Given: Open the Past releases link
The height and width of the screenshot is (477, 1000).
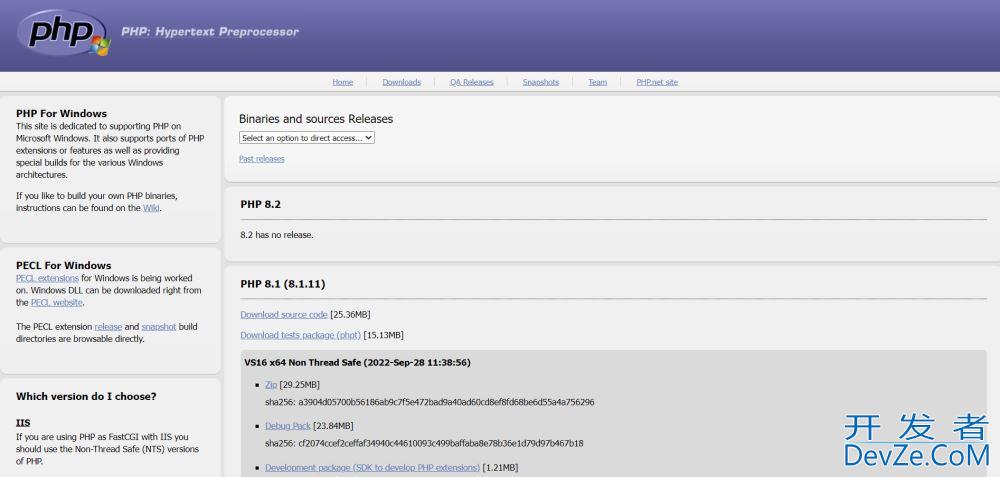Looking at the screenshot, I should click(x=261, y=159).
